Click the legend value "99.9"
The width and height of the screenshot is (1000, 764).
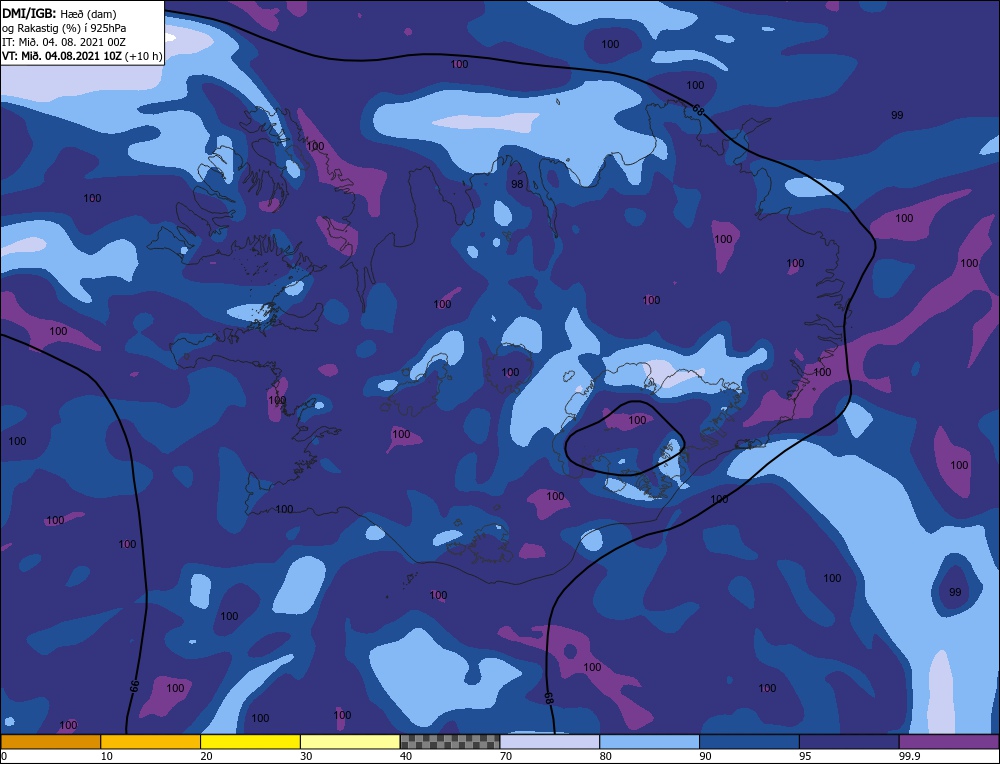coord(908,756)
